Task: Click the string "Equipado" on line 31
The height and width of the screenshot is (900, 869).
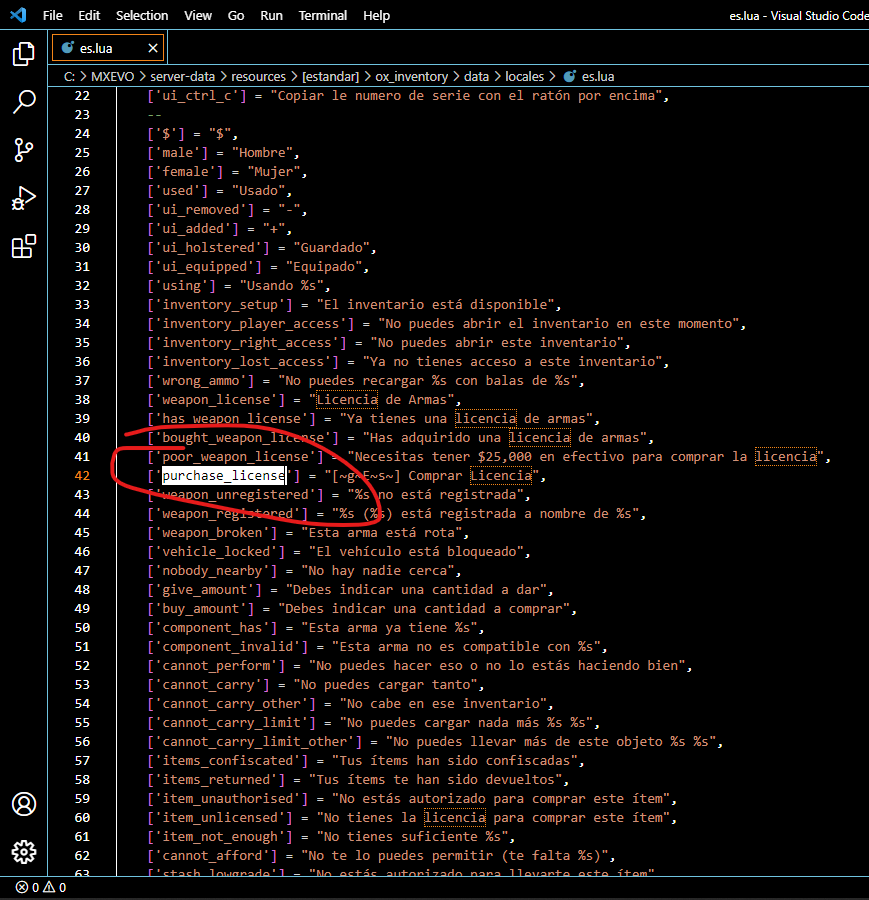Action: [328, 267]
